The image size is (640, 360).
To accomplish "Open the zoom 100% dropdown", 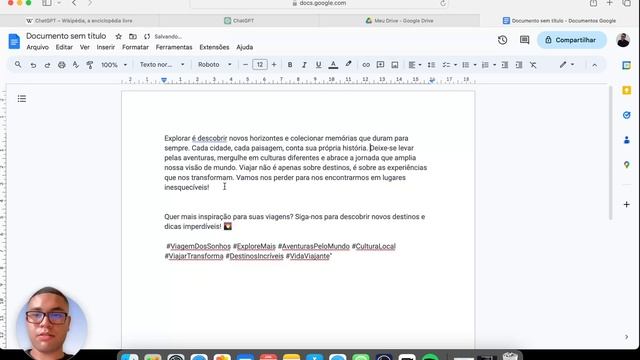I will 114,65.
